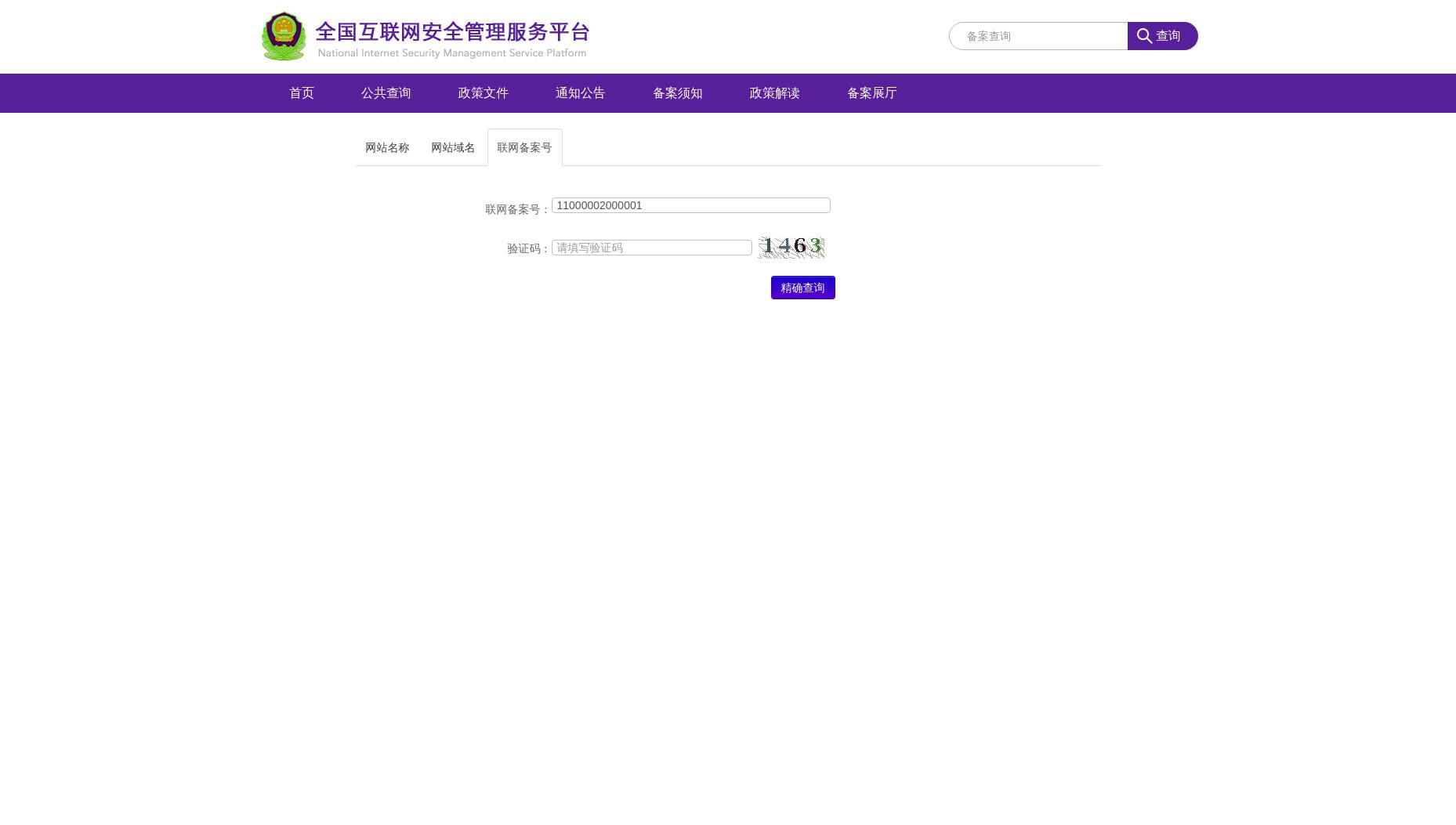This screenshot has width=1456, height=825.
Task: Focus the 备案查询 search box
Action: click(1038, 36)
